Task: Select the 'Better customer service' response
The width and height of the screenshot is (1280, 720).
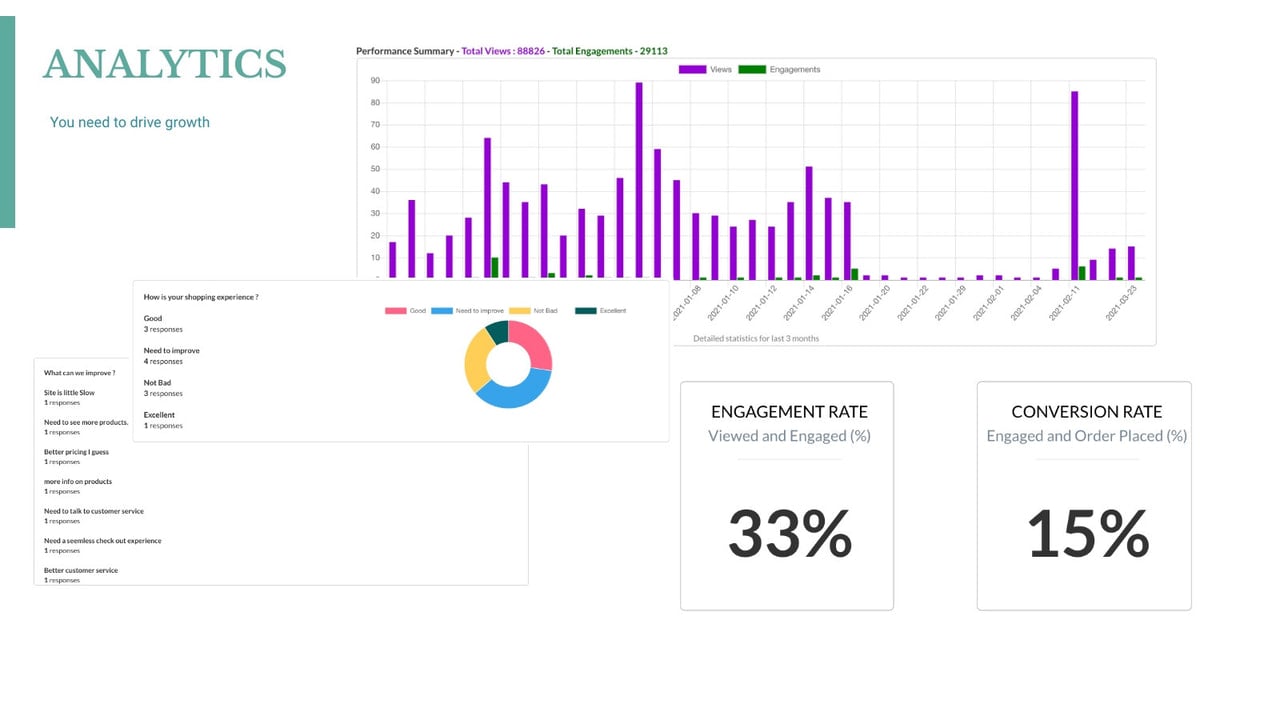Action: pos(81,575)
